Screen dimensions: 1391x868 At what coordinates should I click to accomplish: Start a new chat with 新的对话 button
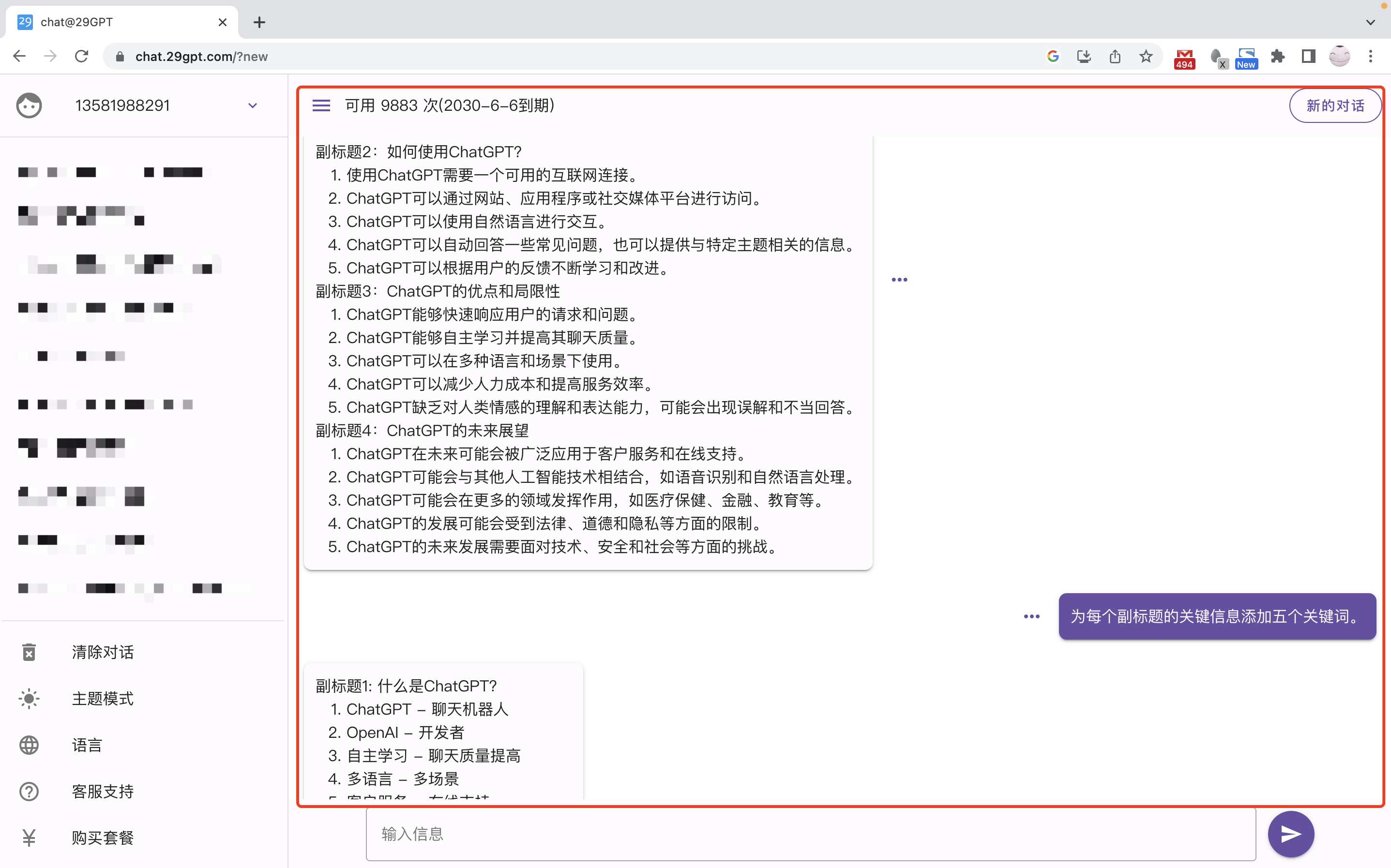coord(1335,105)
